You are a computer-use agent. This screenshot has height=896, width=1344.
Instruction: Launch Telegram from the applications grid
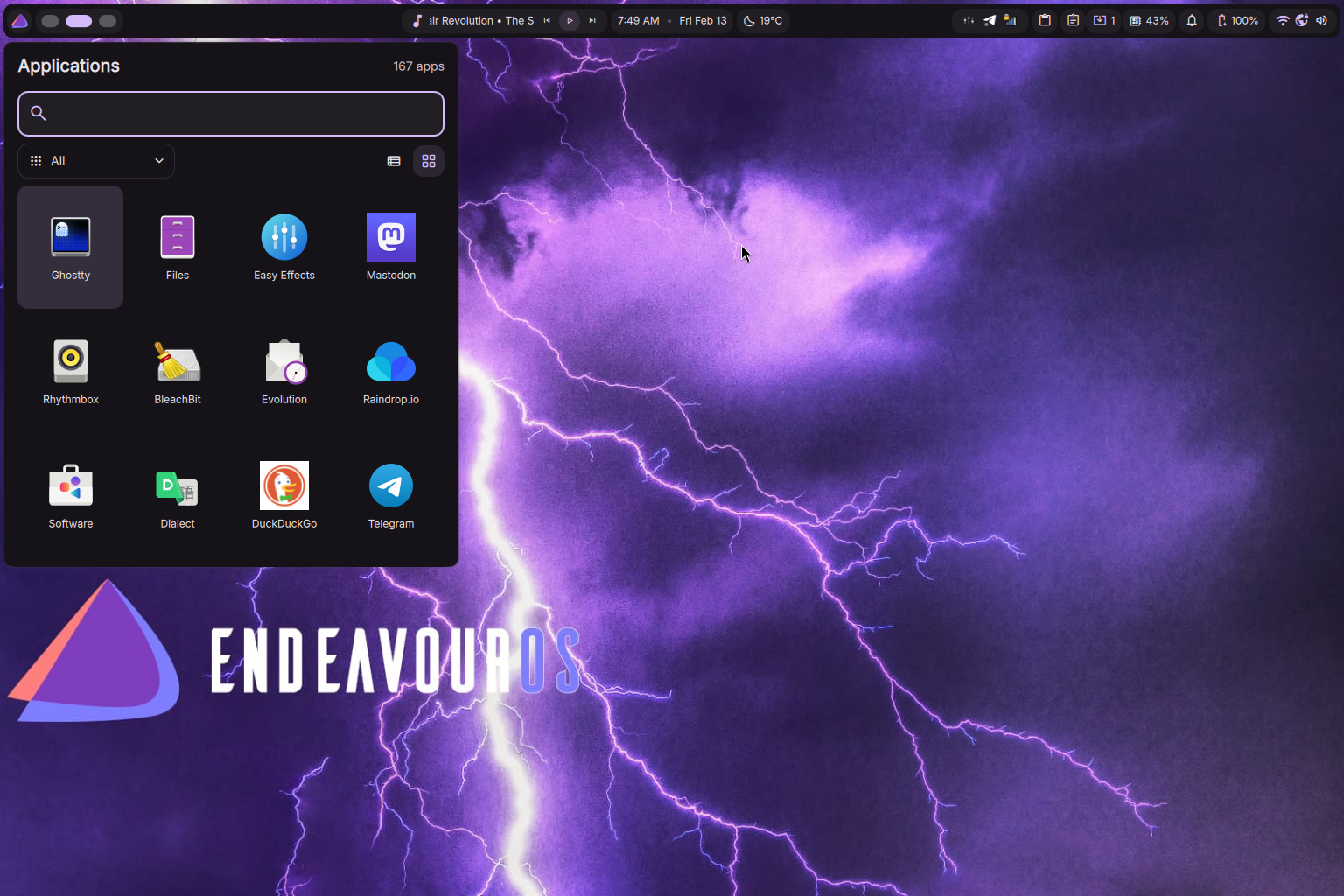(x=391, y=495)
